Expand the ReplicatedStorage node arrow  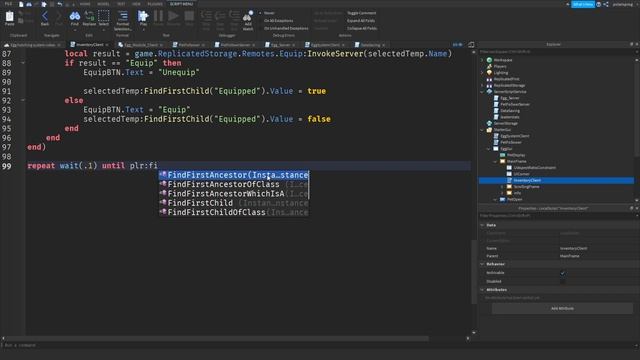pos(482,85)
